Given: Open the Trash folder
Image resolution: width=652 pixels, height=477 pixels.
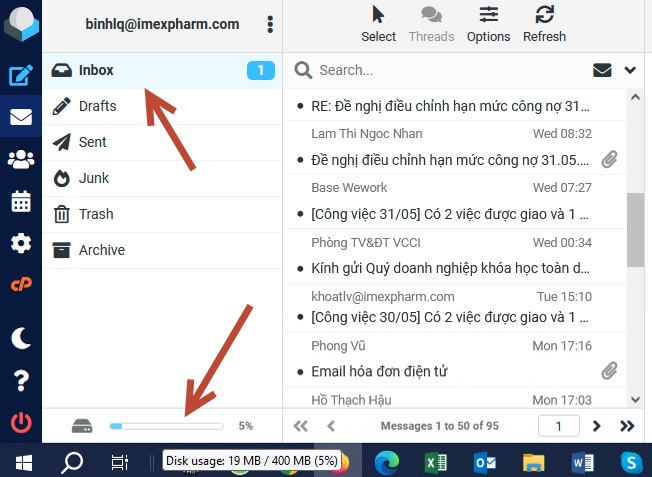Looking at the screenshot, I should click(x=162, y=214).
